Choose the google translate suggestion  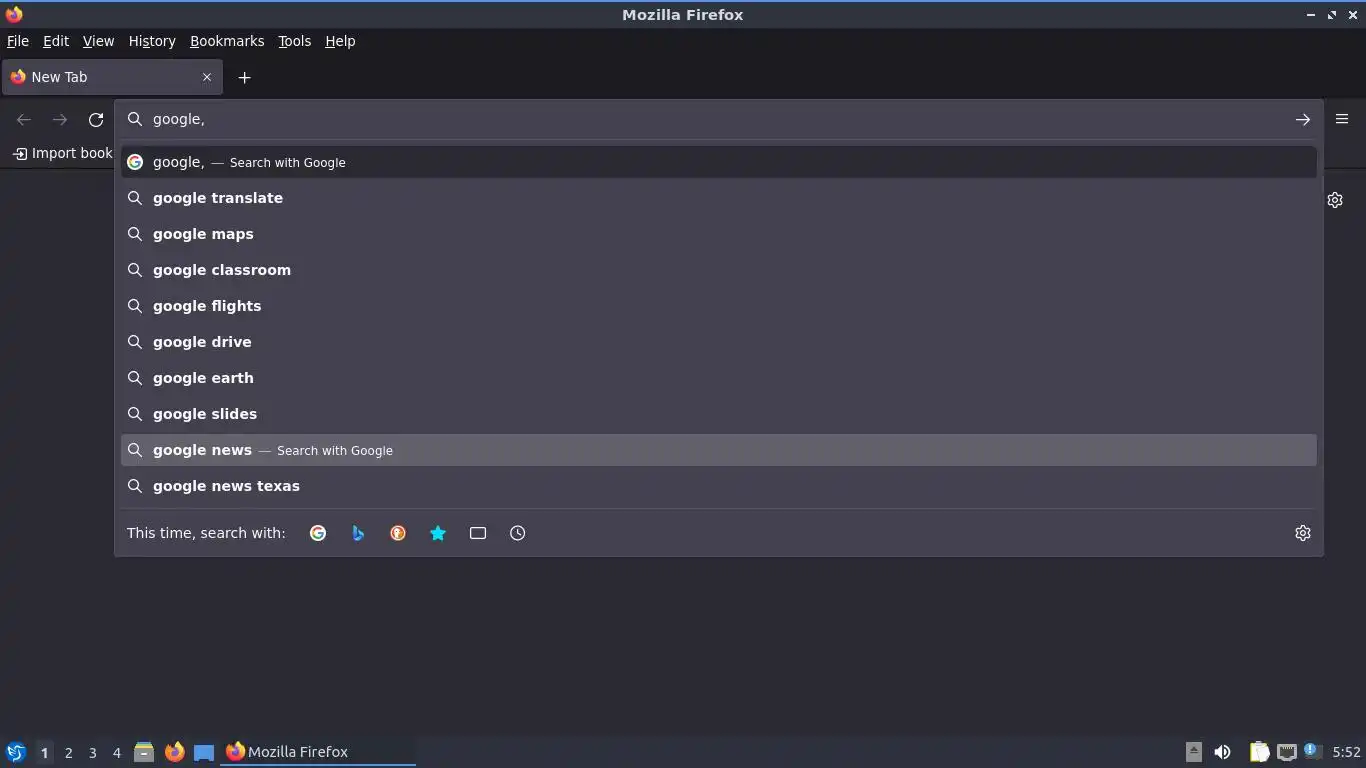point(719,198)
